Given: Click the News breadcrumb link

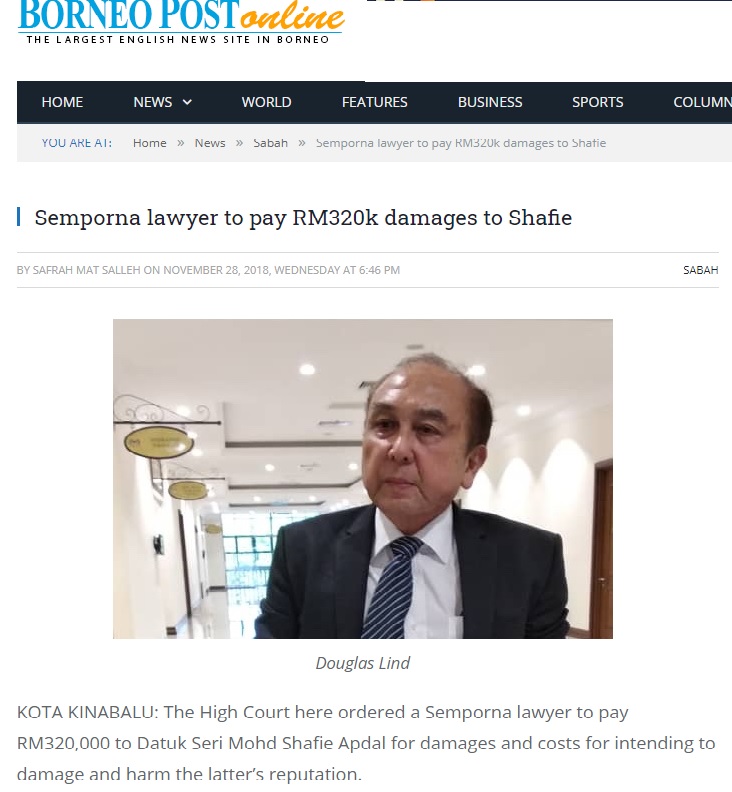Looking at the screenshot, I should [x=210, y=143].
